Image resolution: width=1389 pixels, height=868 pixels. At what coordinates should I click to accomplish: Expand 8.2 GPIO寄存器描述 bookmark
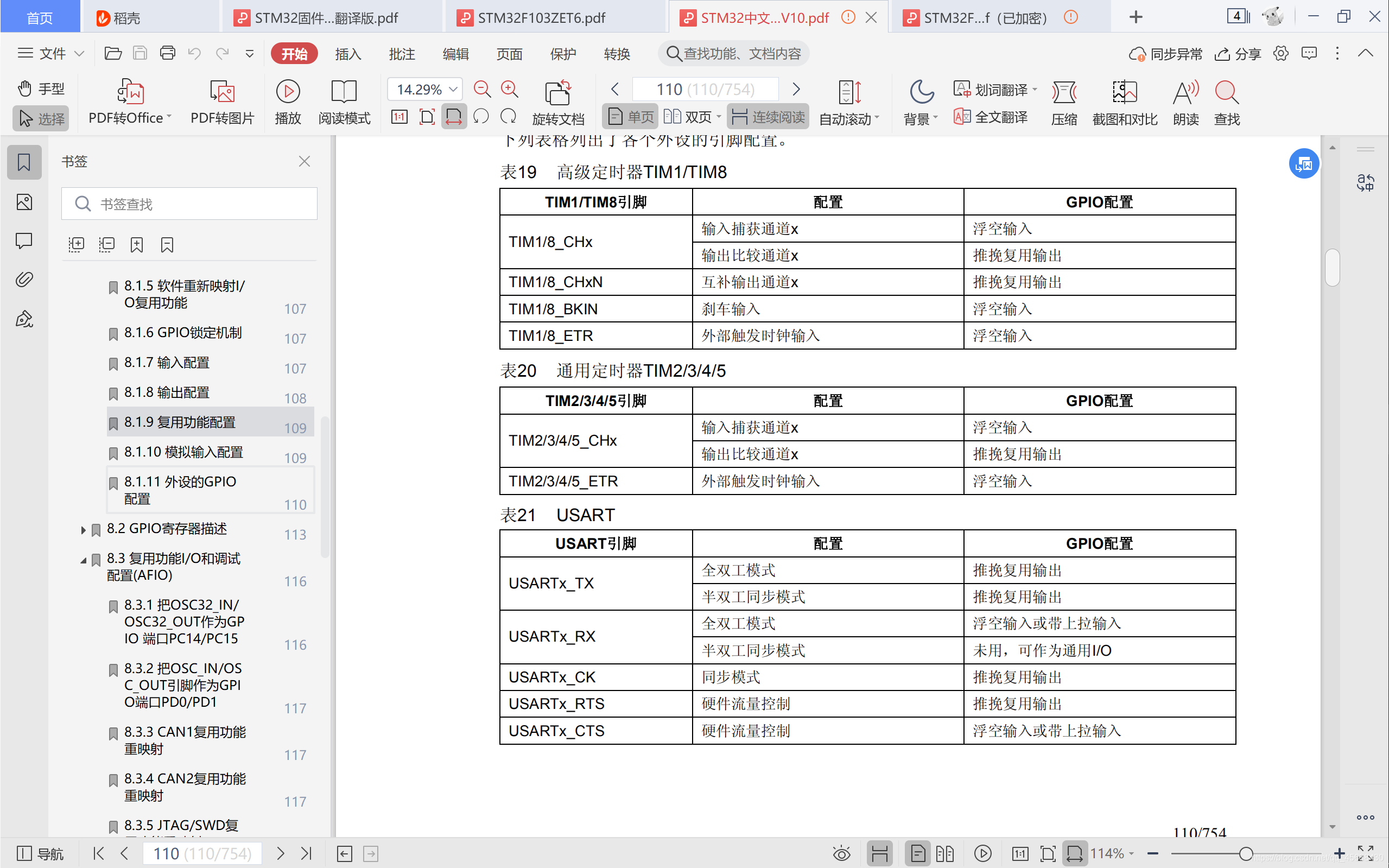tap(83, 529)
